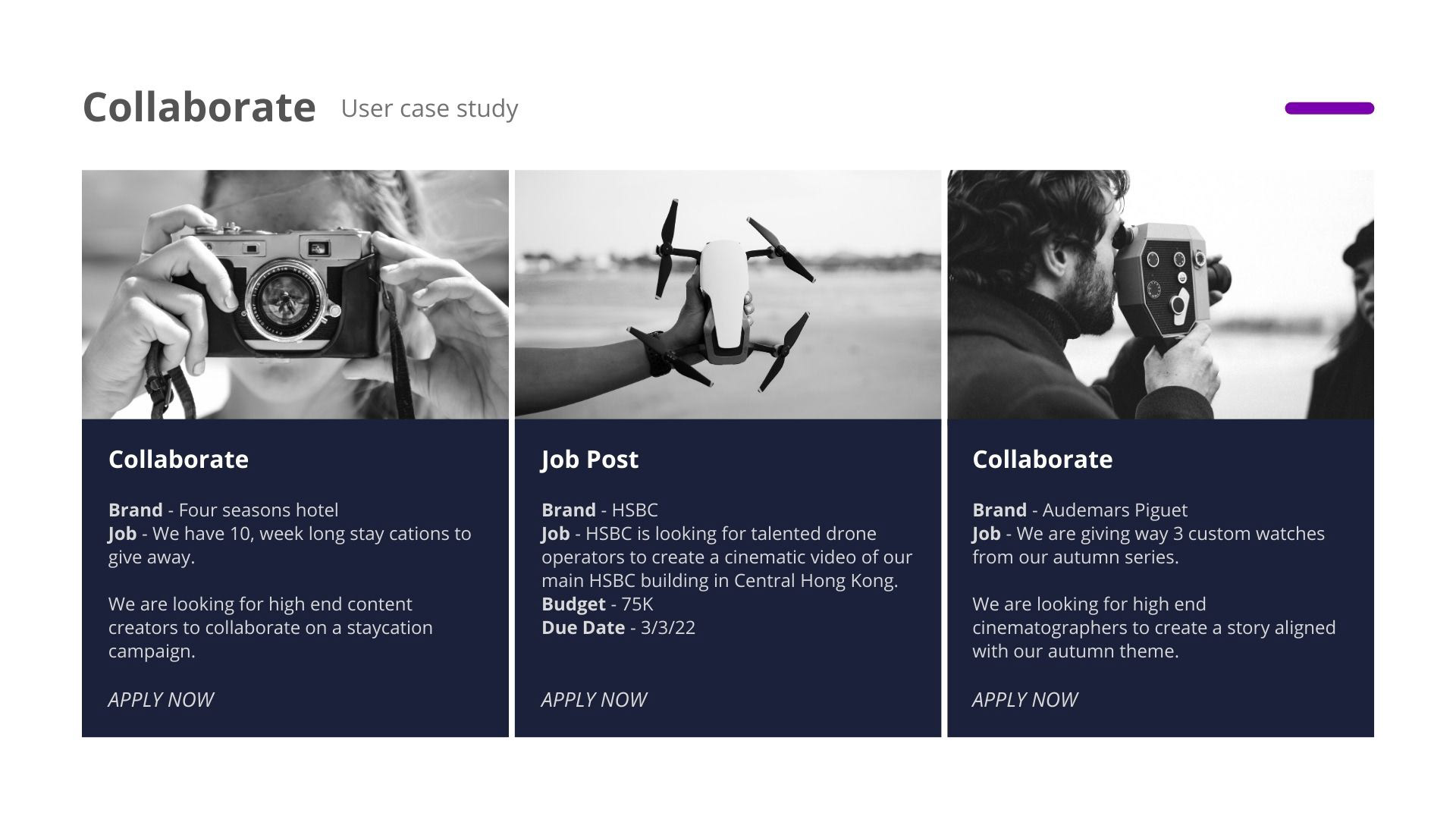1456x819 pixels.
Task: Click the autumn theme cinematographers paragraph
Action: [1153, 628]
